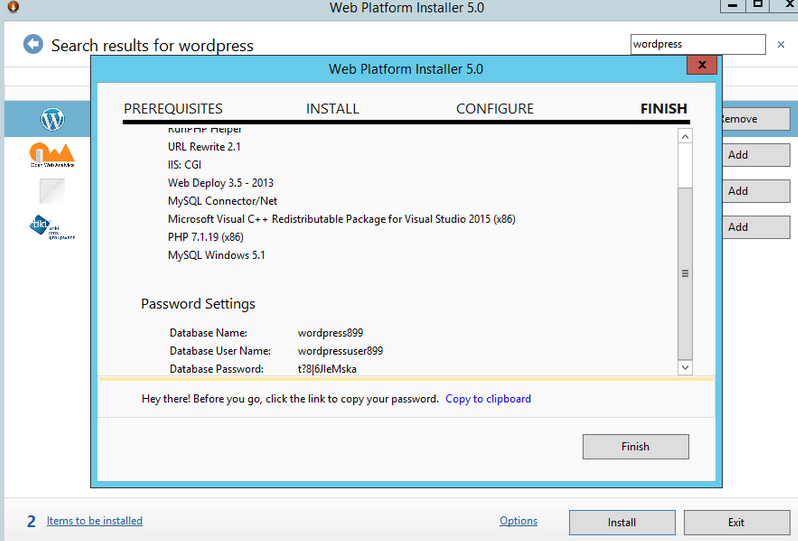Screen dimensions: 798x541
Task: Click the Finish button
Action: [x=636, y=446]
